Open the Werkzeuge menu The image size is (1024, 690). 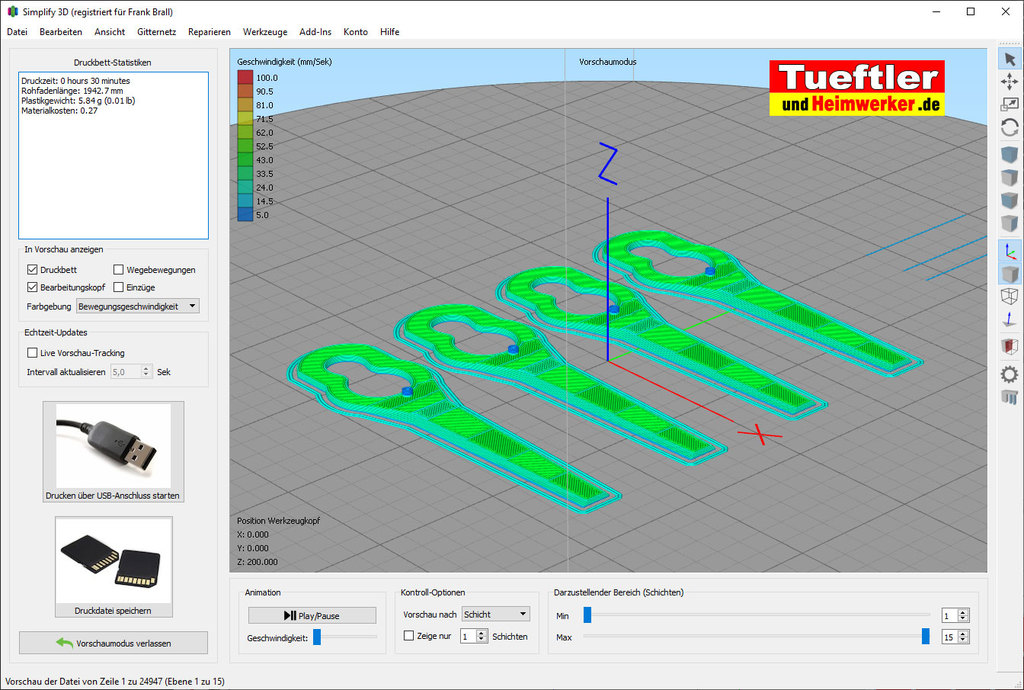(265, 32)
